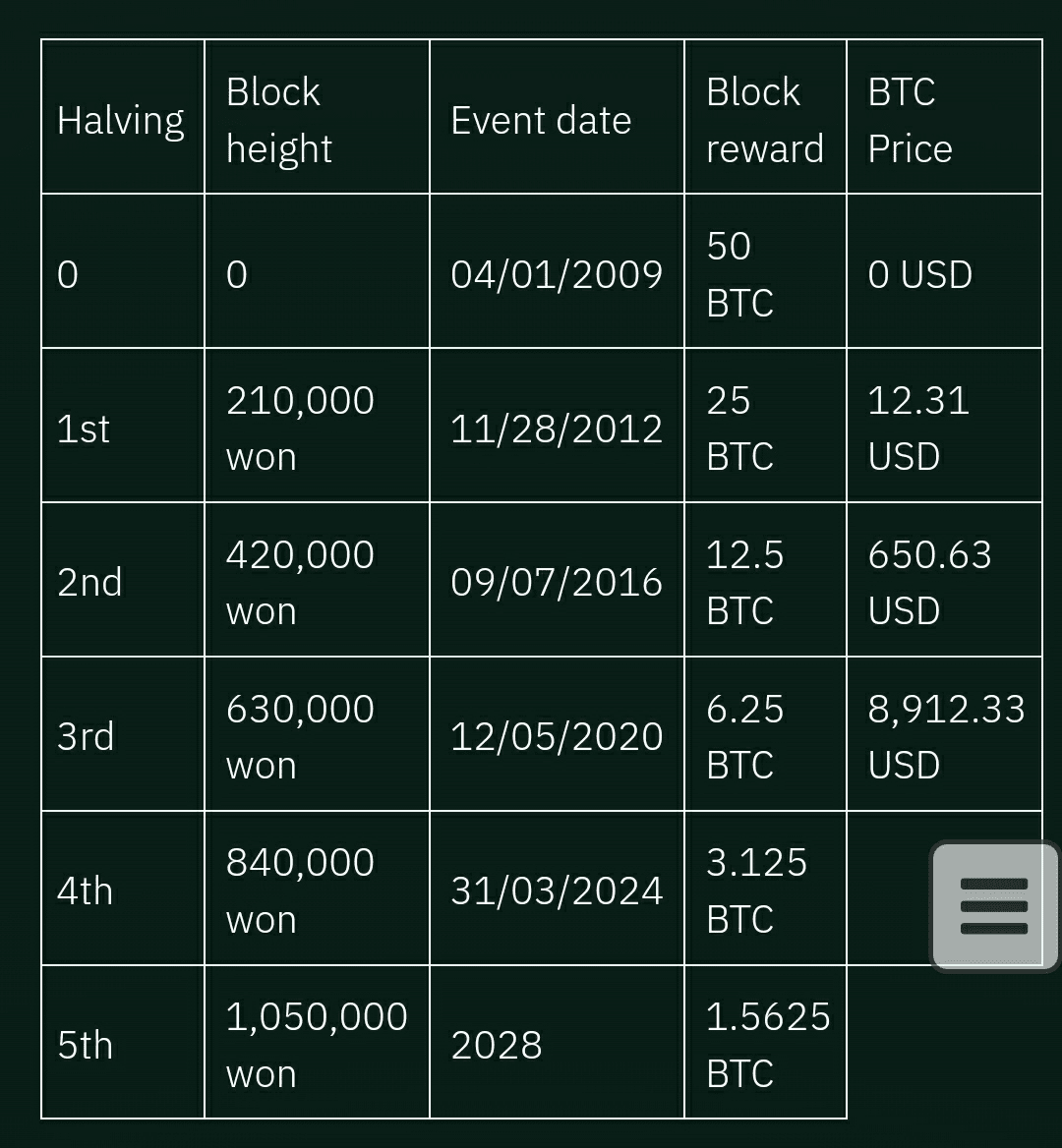
Task: Click the 12/05/2020 event date cell
Action: [557, 737]
